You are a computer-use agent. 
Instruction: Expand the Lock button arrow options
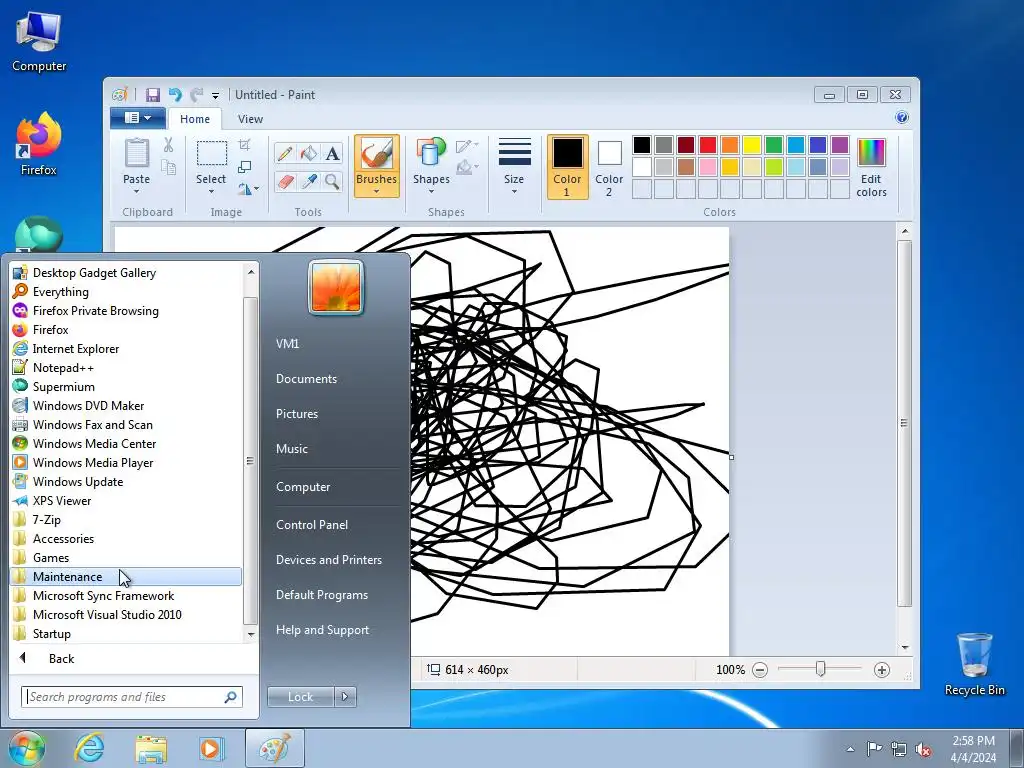point(345,697)
